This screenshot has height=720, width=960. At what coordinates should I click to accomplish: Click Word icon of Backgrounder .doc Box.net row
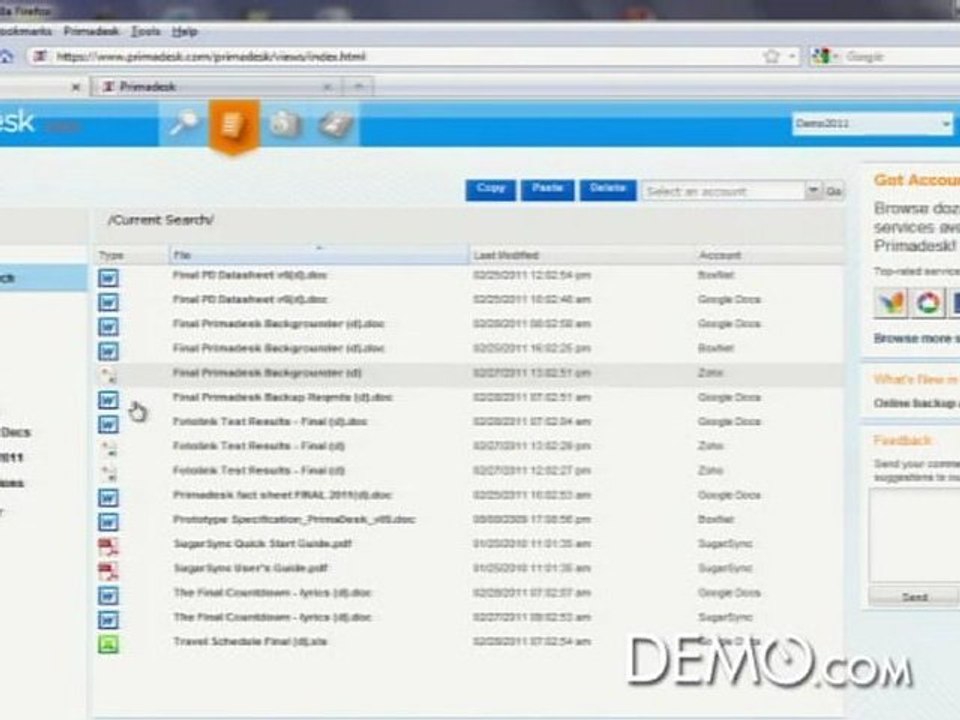click(108, 351)
